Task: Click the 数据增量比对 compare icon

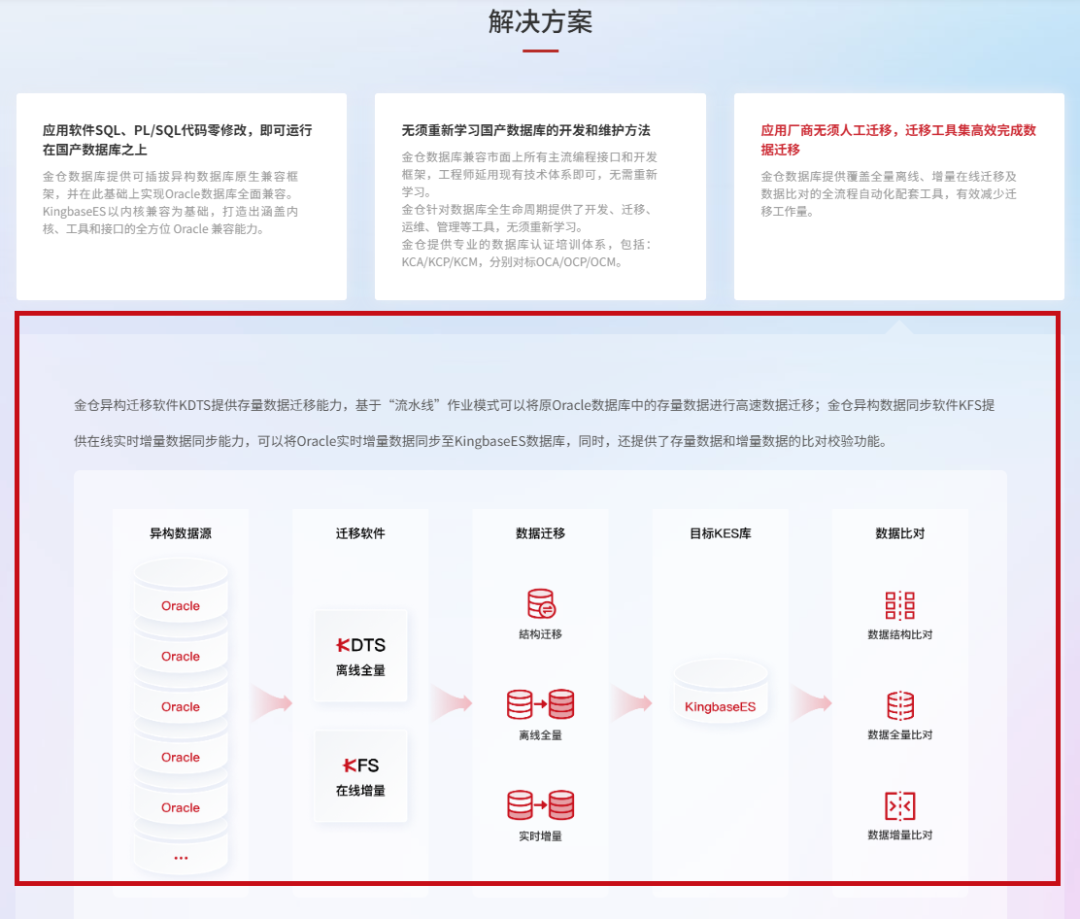Action: (x=900, y=805)
